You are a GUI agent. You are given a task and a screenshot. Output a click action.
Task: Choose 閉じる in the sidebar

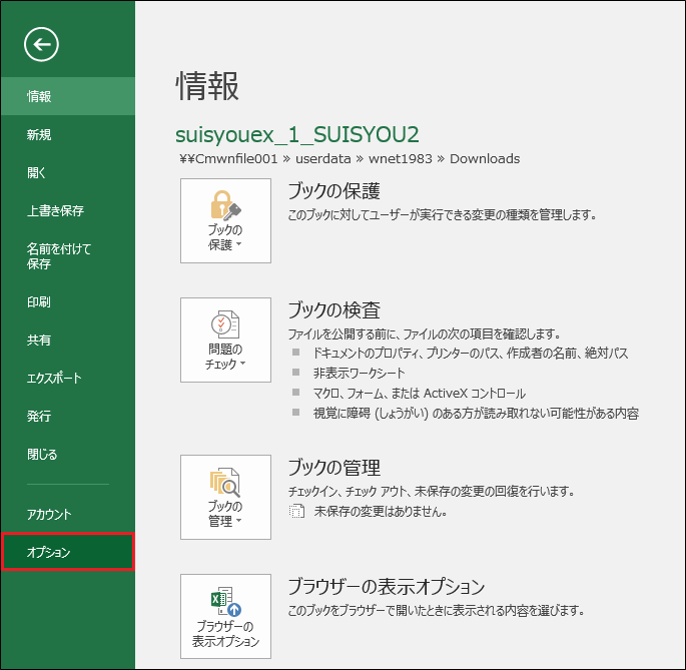pos(68,454)
